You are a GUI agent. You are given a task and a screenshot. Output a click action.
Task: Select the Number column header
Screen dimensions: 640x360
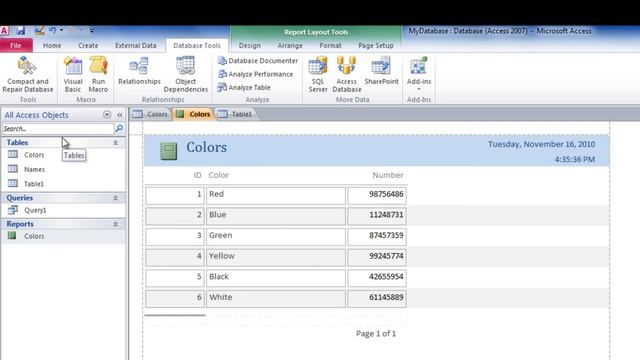(388, 175)
